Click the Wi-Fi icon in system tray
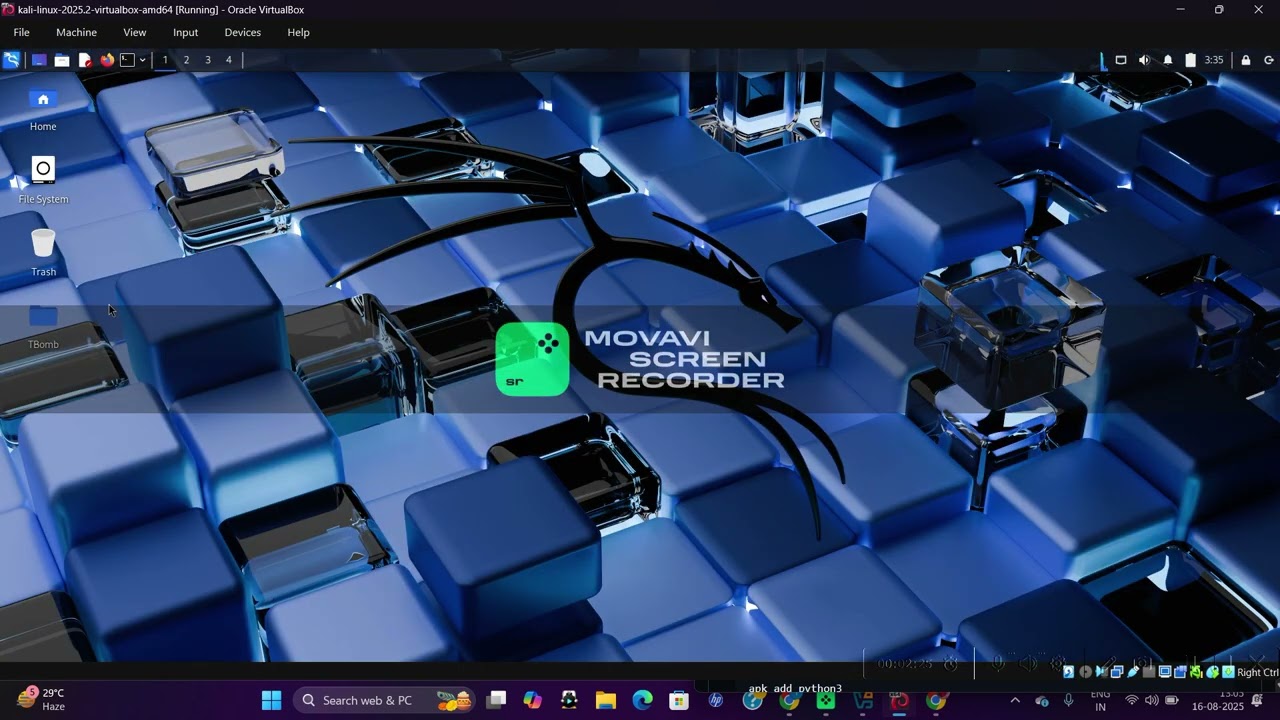 tap(1132, 700)
